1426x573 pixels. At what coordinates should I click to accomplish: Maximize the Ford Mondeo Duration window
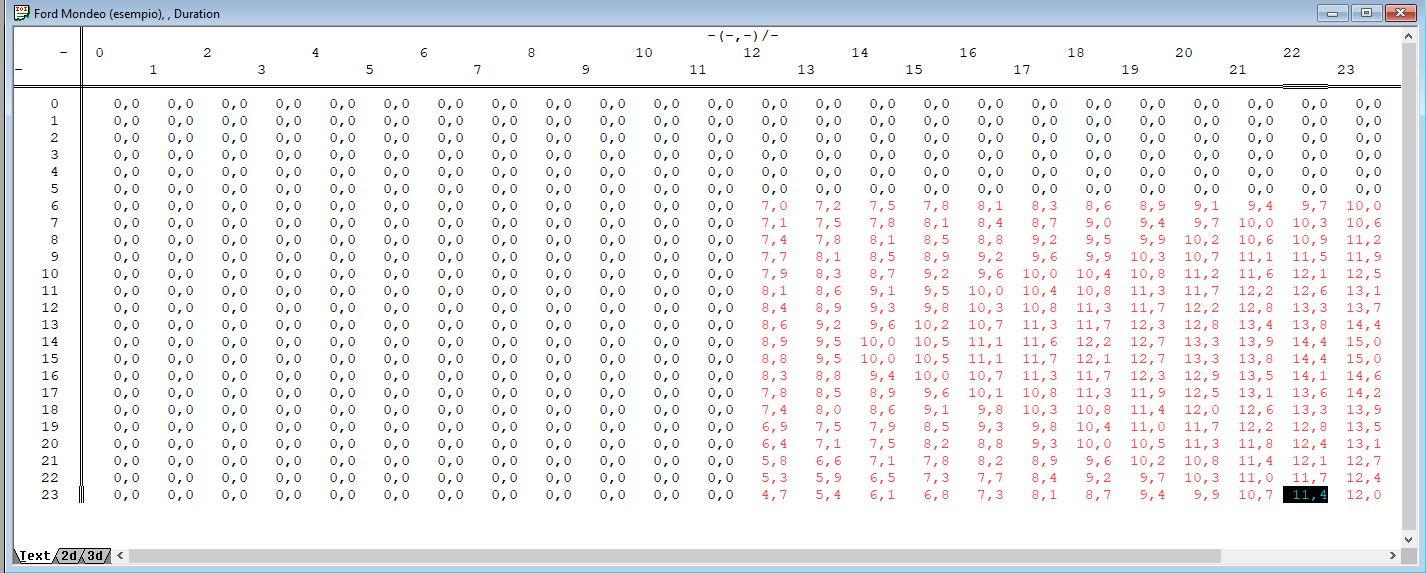tap(1366, 13)
